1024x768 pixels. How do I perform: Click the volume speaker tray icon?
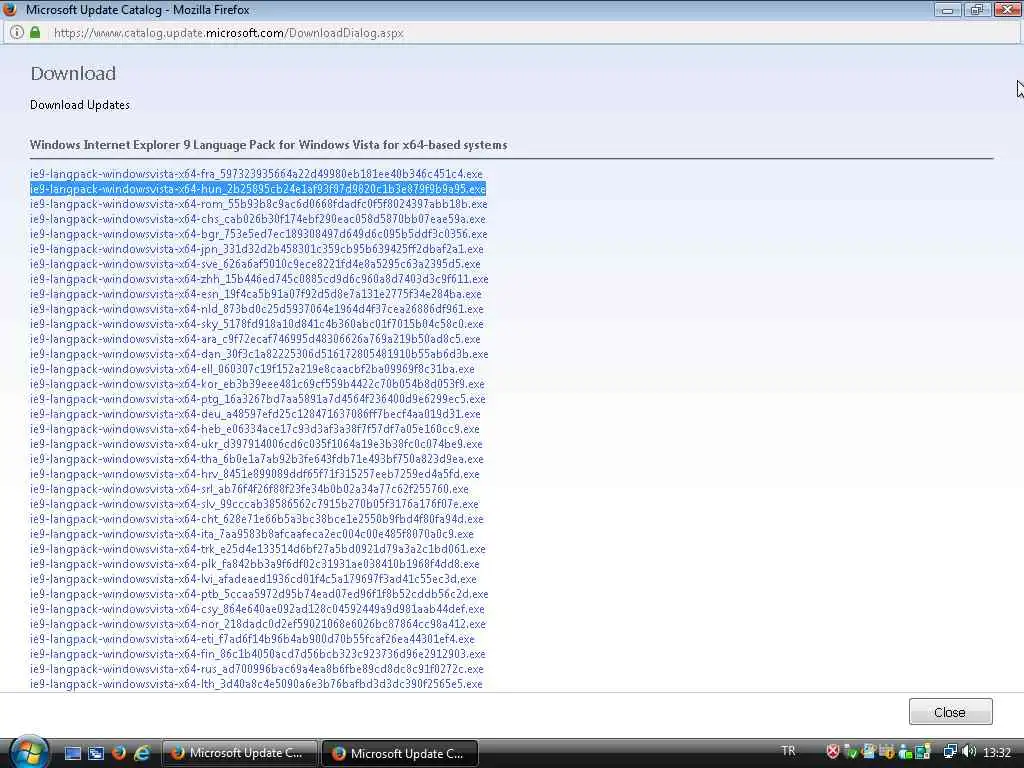point(969,752)
